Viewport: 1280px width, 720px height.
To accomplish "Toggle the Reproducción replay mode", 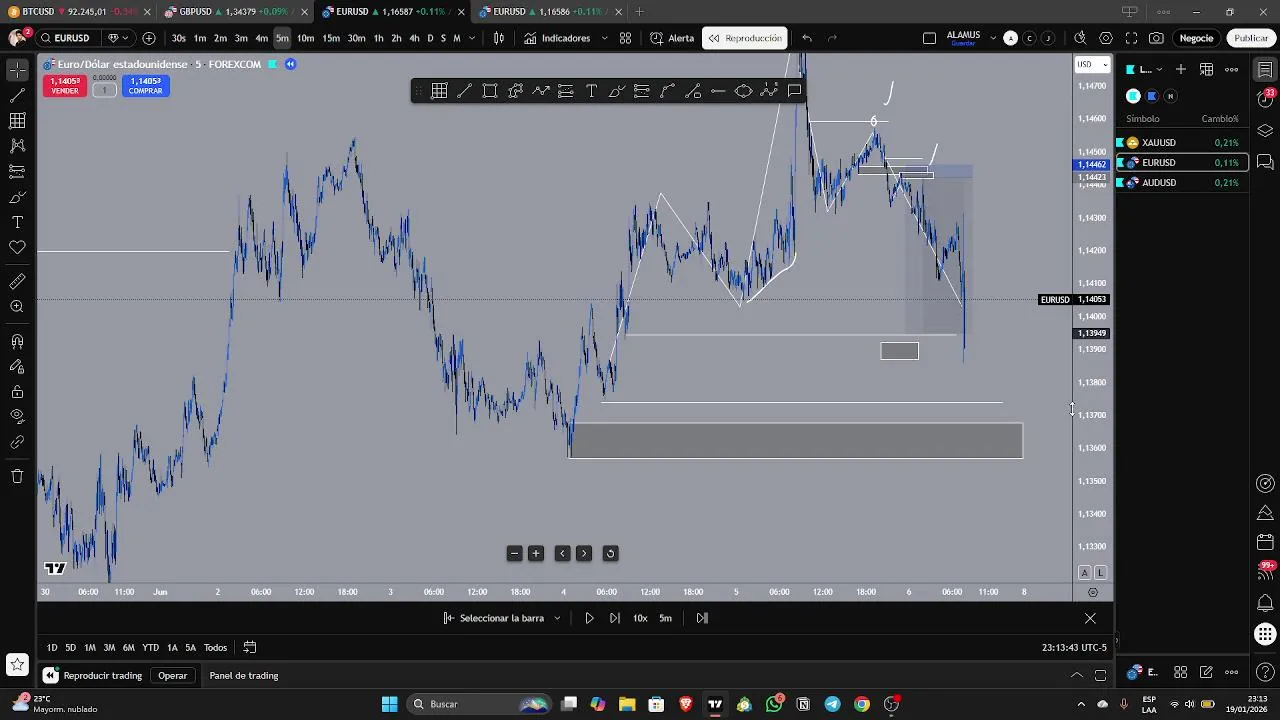I will 745,38.
